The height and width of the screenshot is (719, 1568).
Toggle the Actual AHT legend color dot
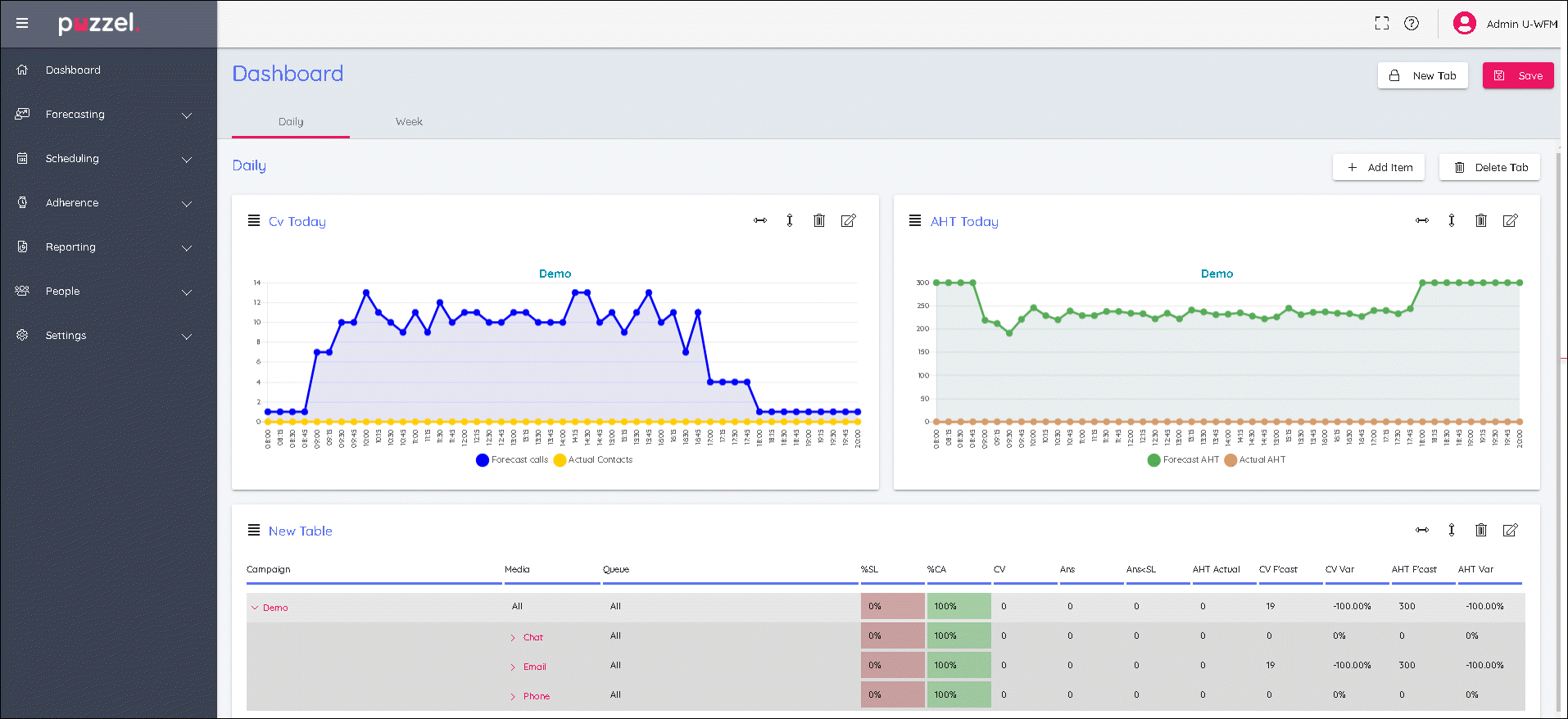pyautogui.click(x=1230, y=460)
